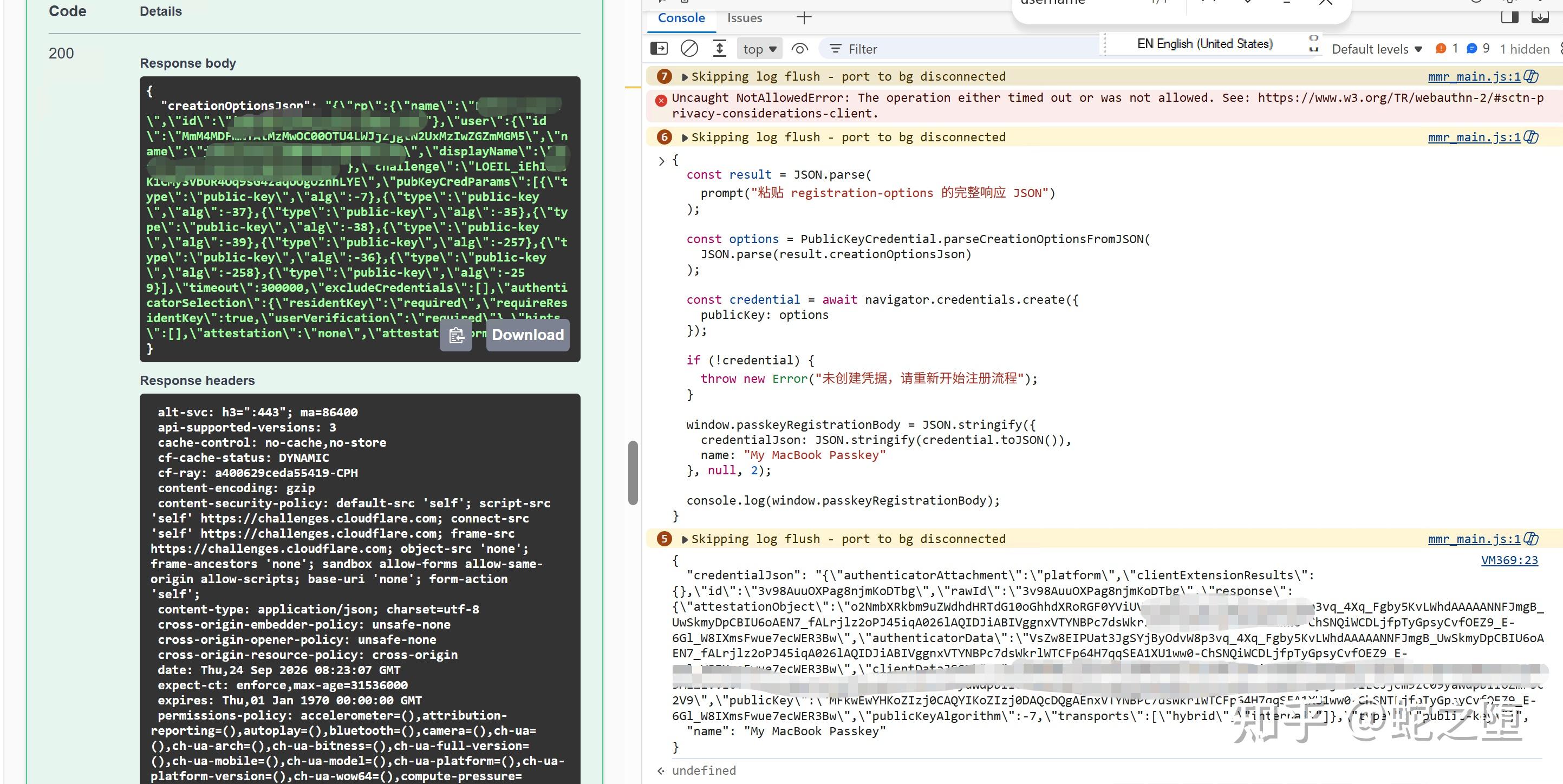Open the Default levels dropdown
This screenshot has height=784, width=1563.
click(1377, 49)
